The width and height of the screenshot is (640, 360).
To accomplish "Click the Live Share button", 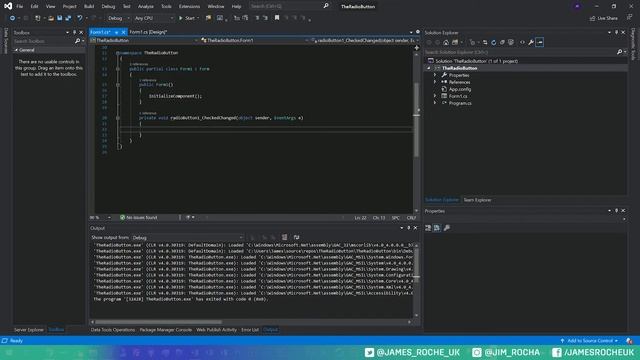I will [604, 18].
